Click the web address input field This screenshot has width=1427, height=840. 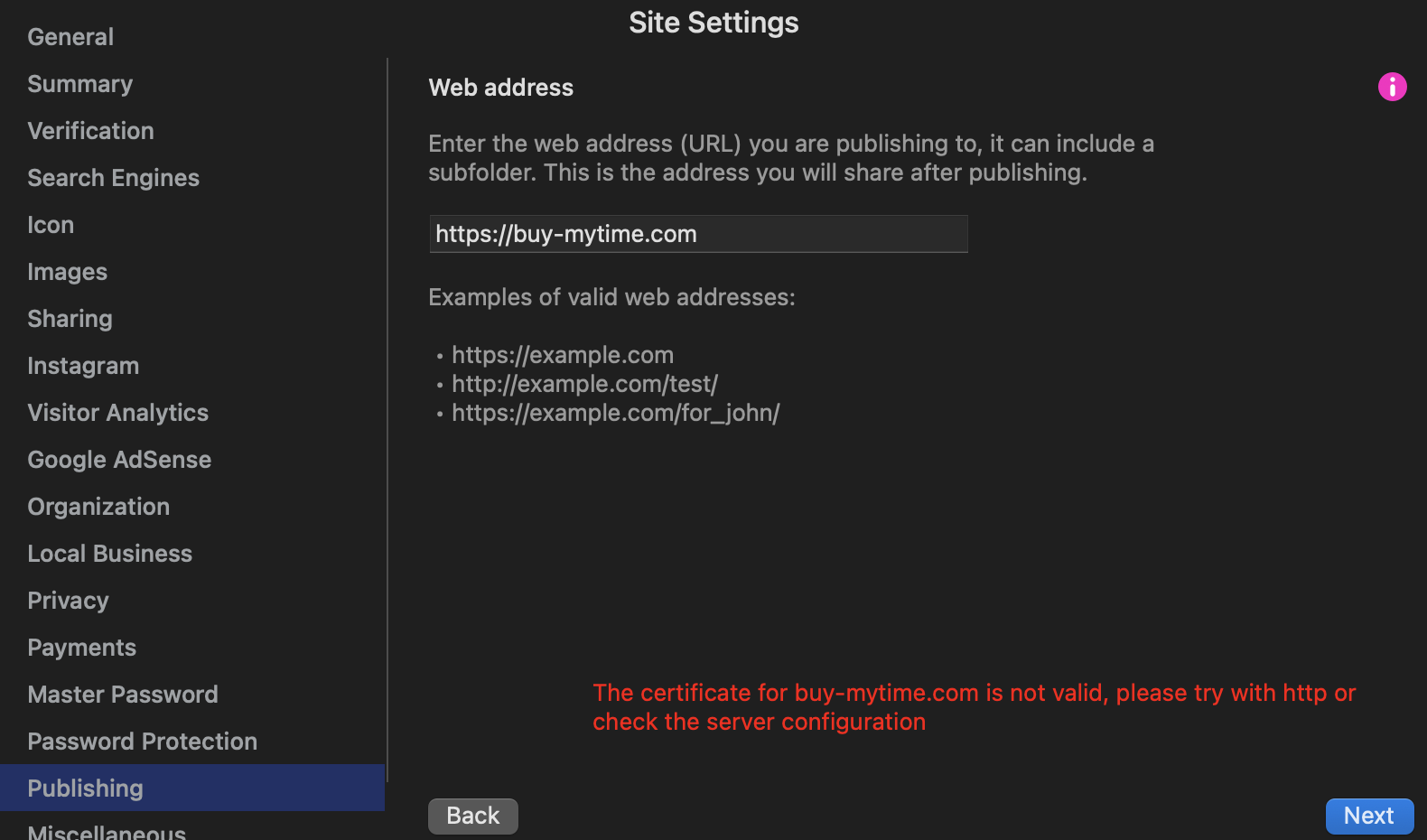click(x=697, y=234)
